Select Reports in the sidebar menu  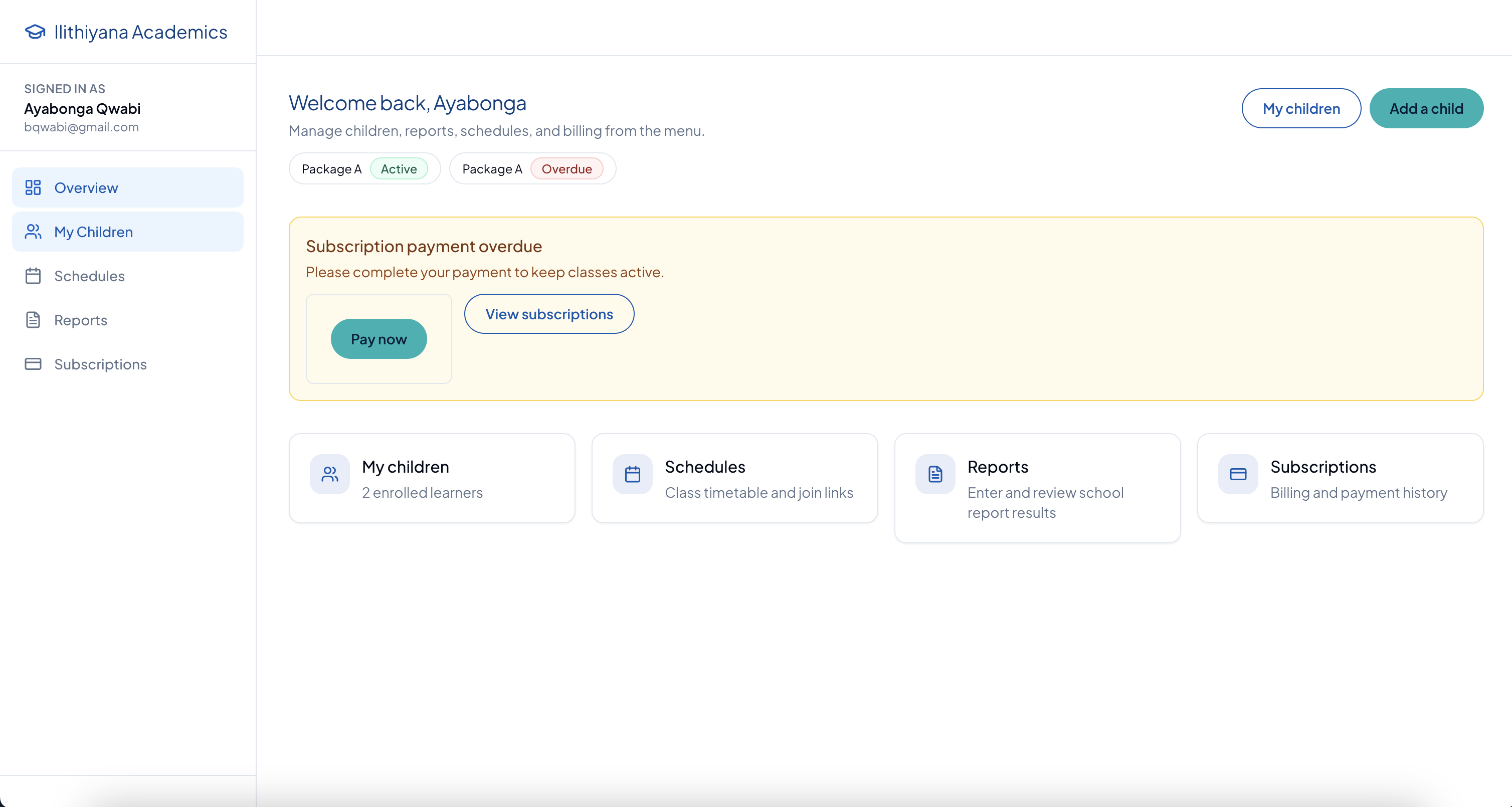(x=128, y=320)
